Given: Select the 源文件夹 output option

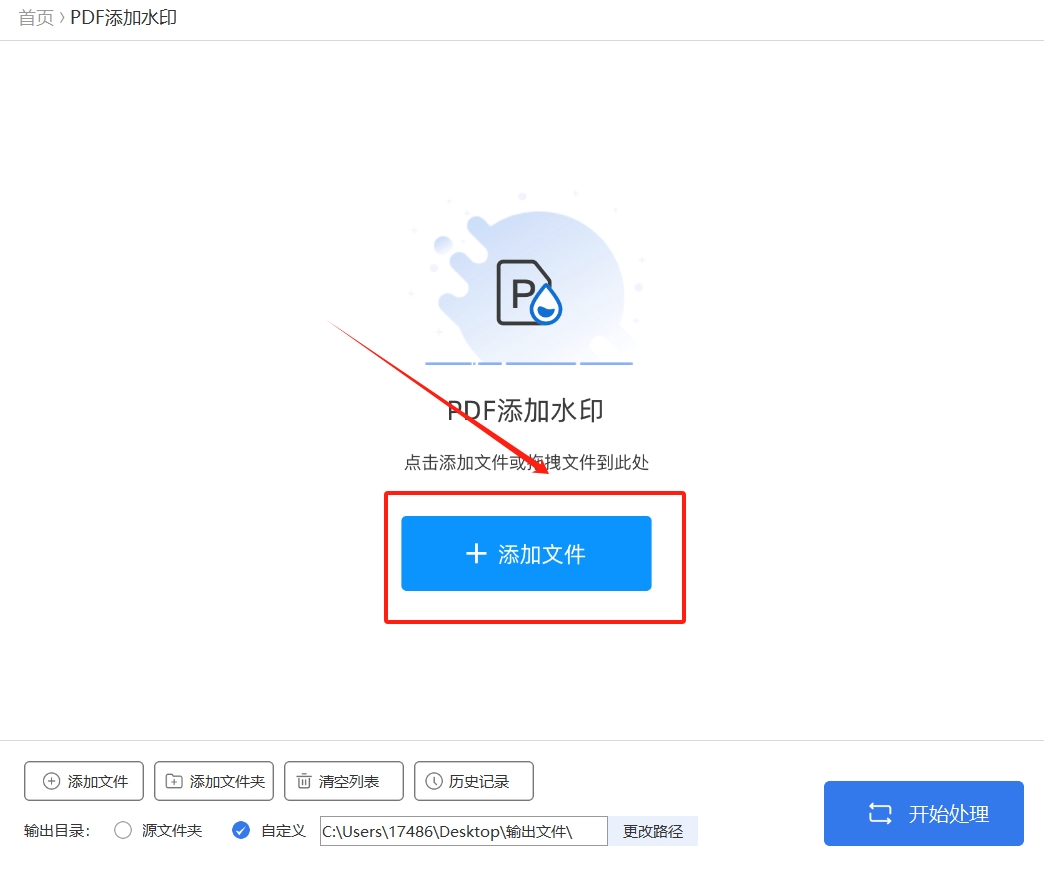Looking at the screenshot, I should point(123,830).
